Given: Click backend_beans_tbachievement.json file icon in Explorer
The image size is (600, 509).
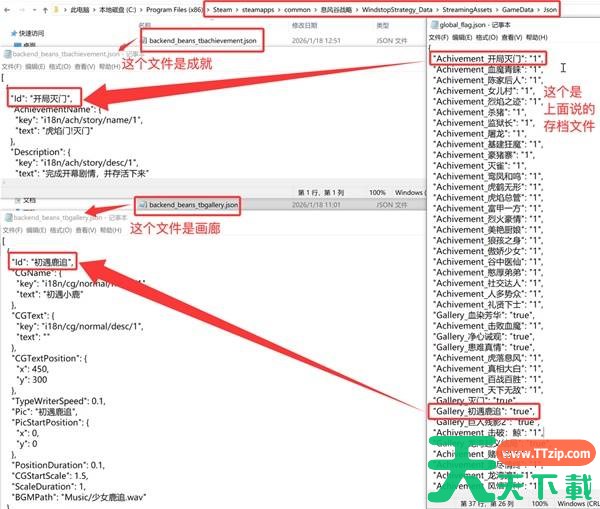Looking at the screenshot, I should [x=145, y=40].
